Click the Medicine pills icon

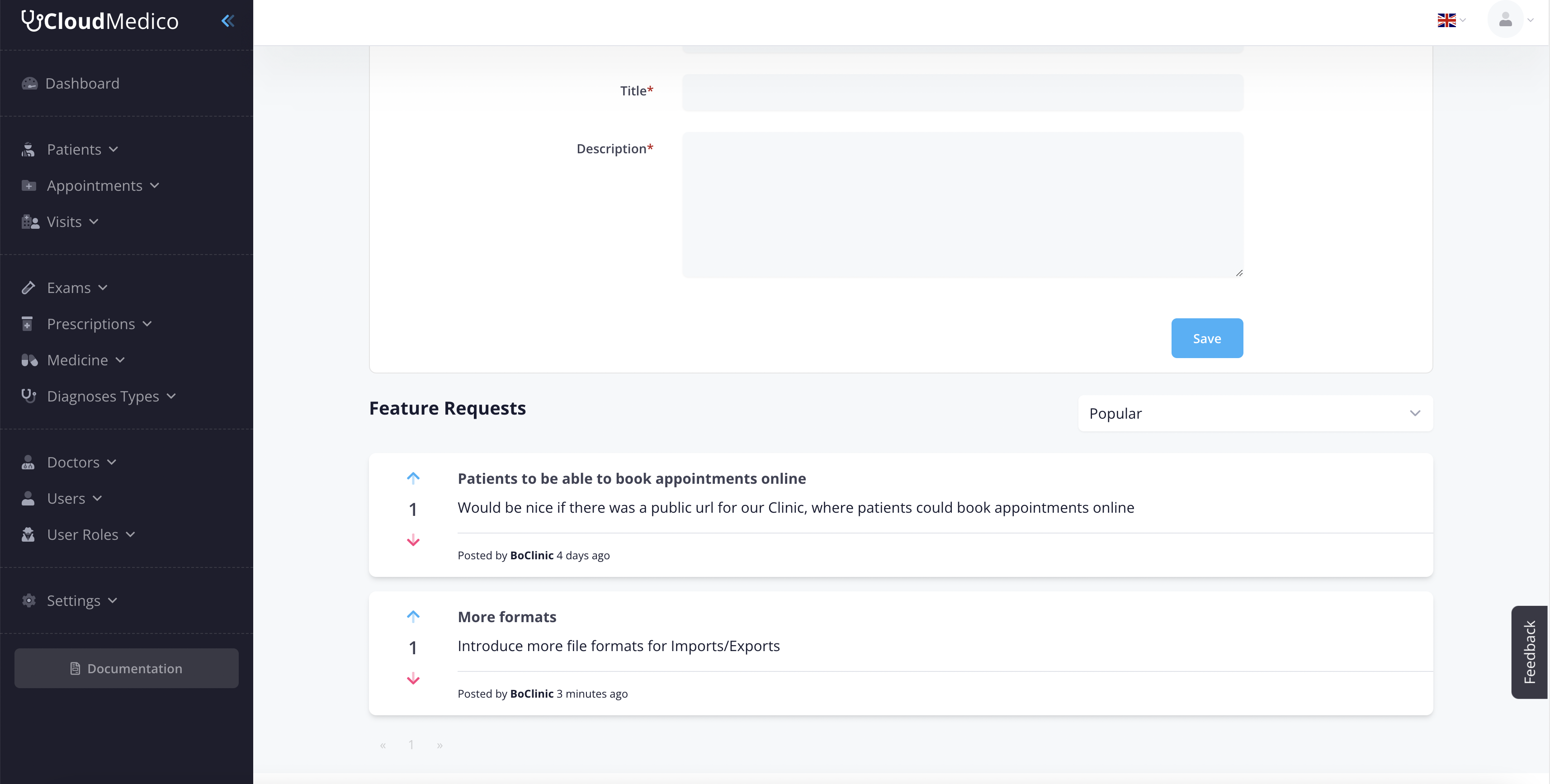29,360
